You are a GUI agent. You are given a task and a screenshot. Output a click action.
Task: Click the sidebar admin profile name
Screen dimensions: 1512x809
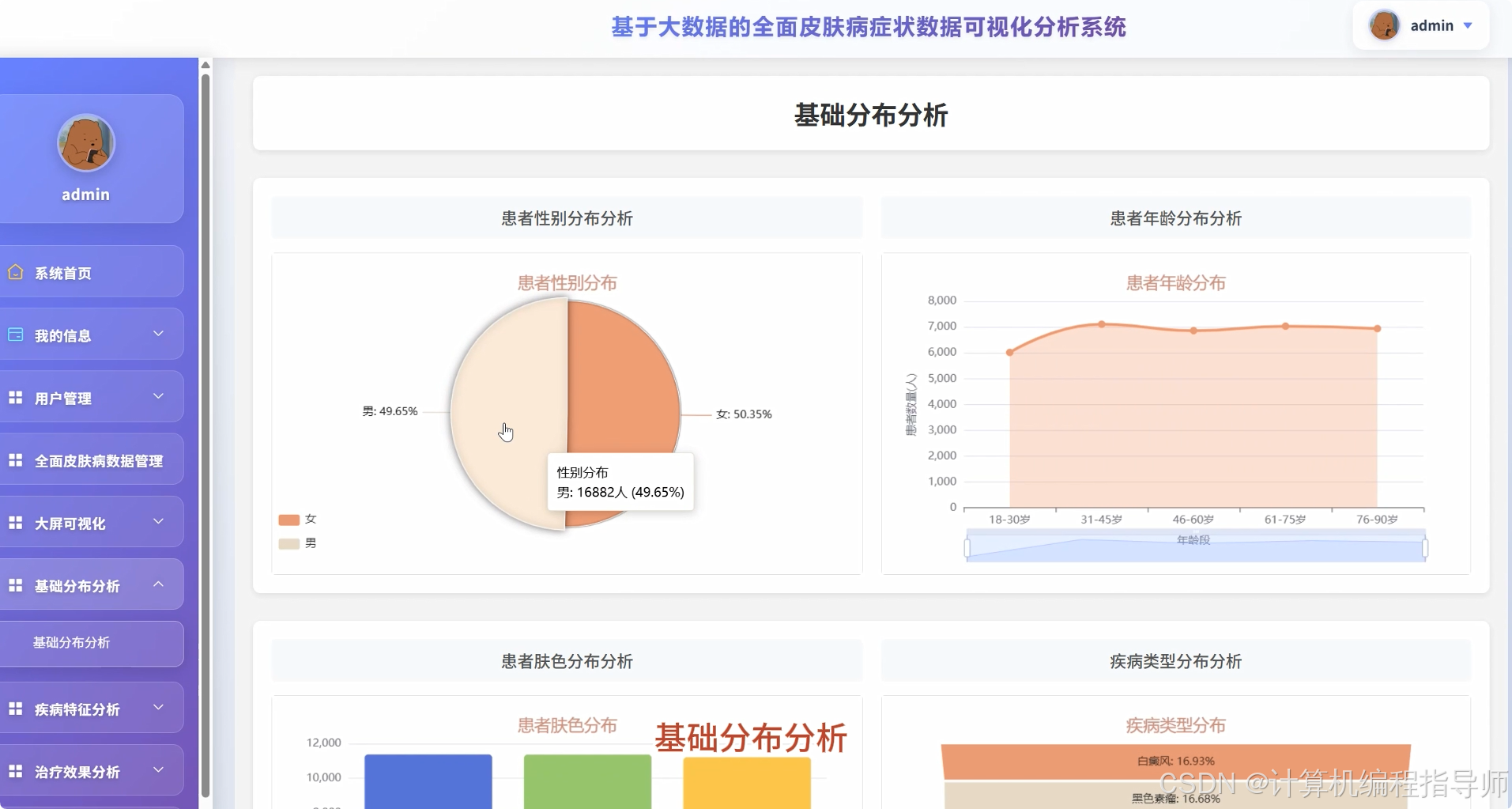[x=86, y=194]
